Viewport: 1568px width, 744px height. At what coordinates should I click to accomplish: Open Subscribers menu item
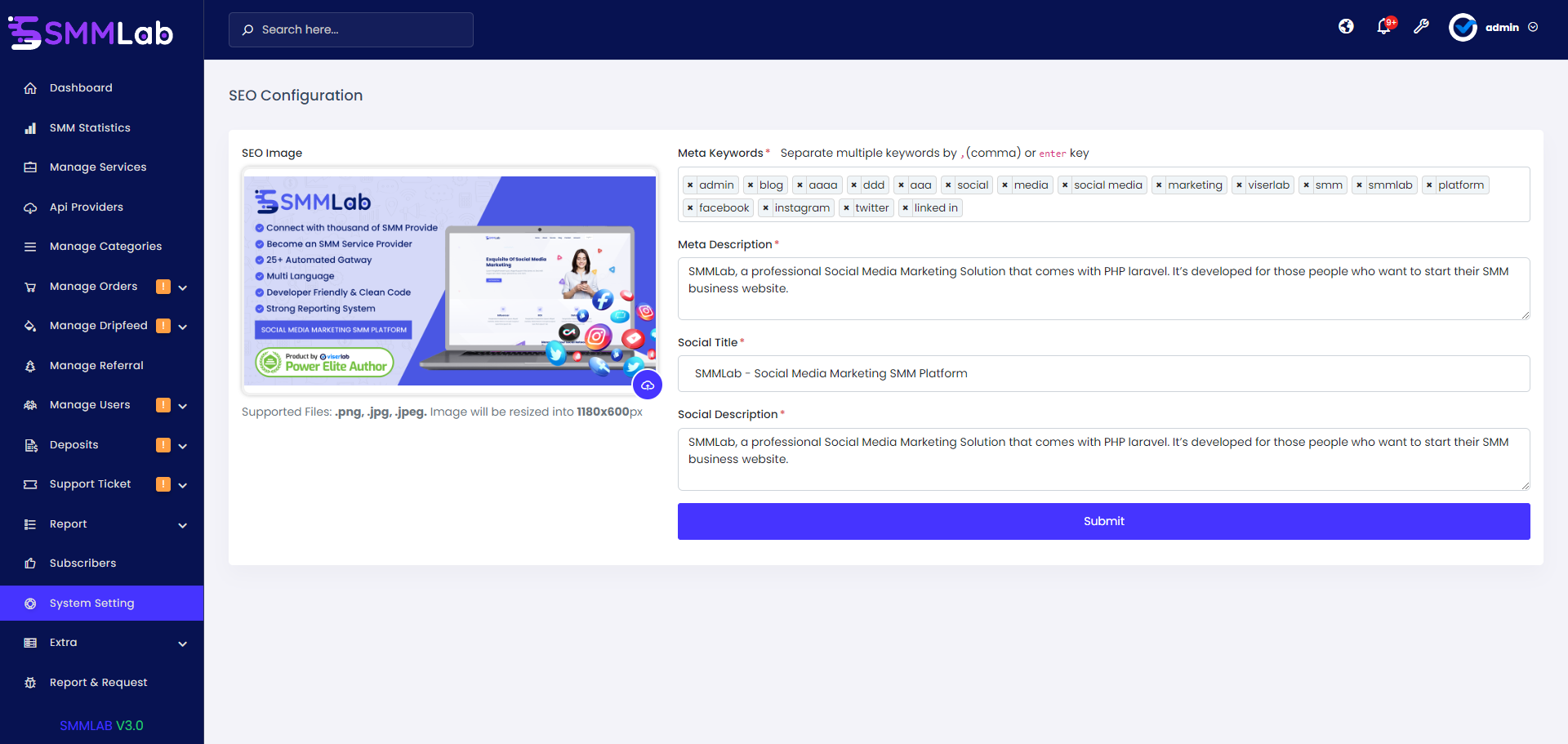[102, 564]
